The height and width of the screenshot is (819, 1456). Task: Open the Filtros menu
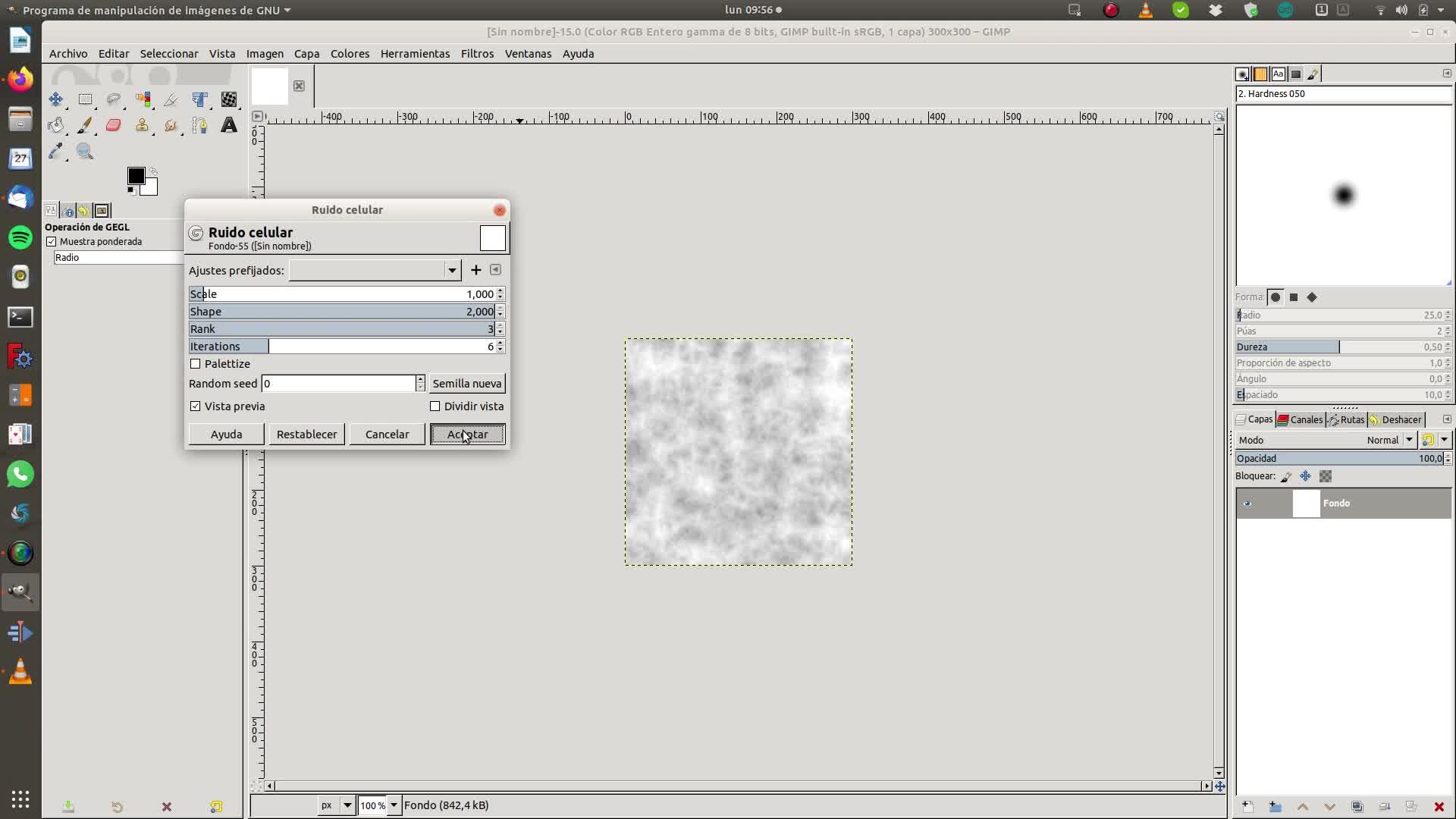[477, 54]
